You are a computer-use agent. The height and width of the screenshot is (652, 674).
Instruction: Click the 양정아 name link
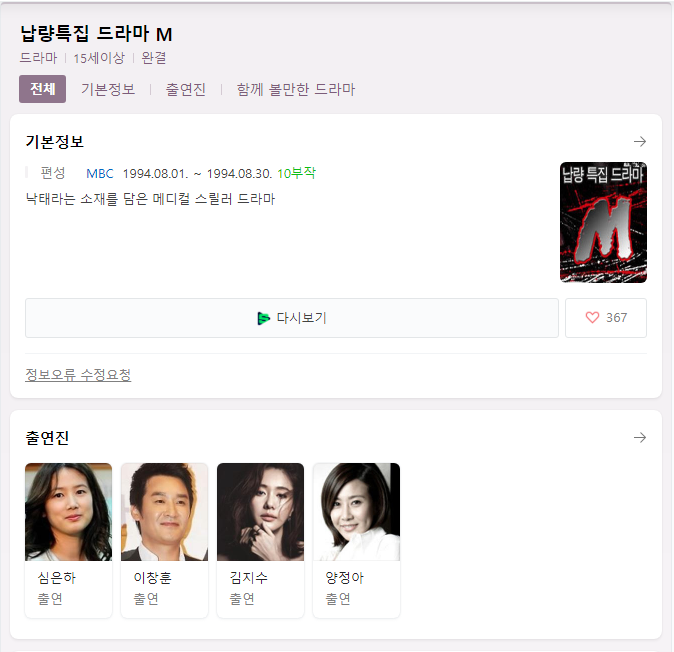tap(344, 578)
